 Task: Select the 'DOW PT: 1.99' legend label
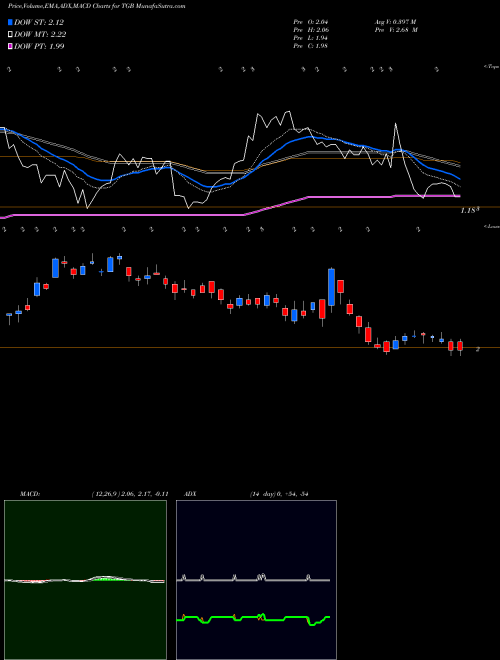click(39, 46)
